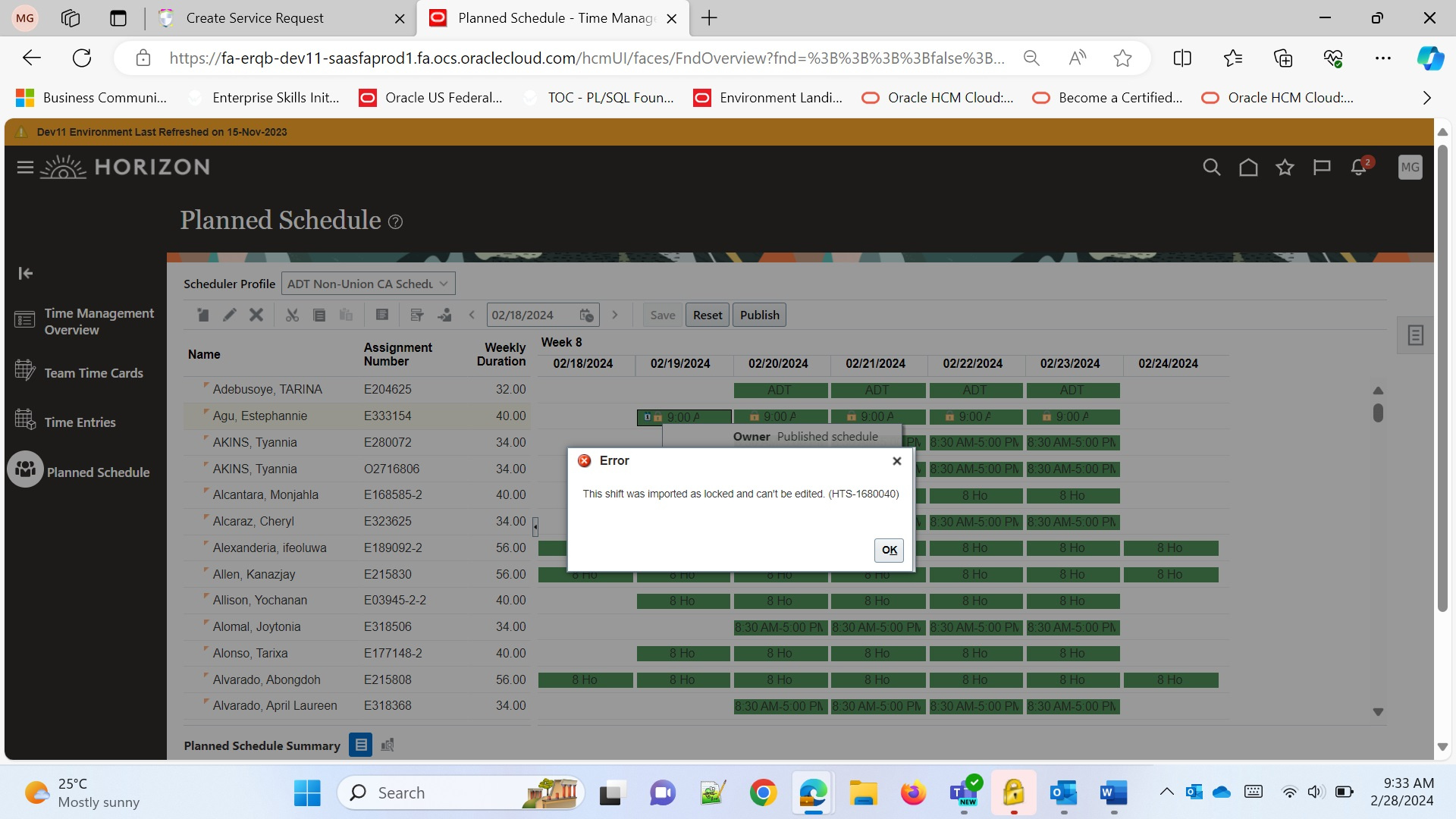This screenshot has width=1456, height=819.
Task: Toggle the chart view for Planned Schedule Summary
Action: coord(387,745)
